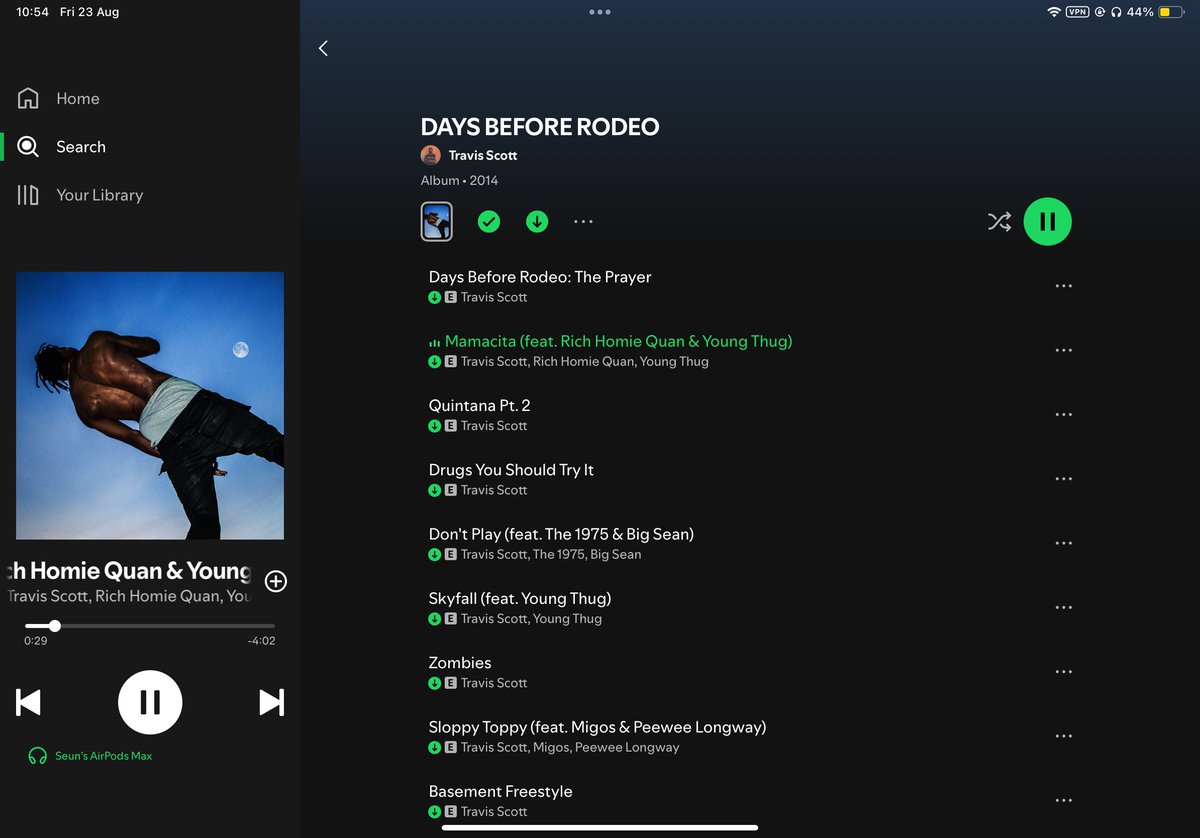1200x838 pixels.
Task: Open more options for Drugs You Should Try It
Action: pos(1063,479)
